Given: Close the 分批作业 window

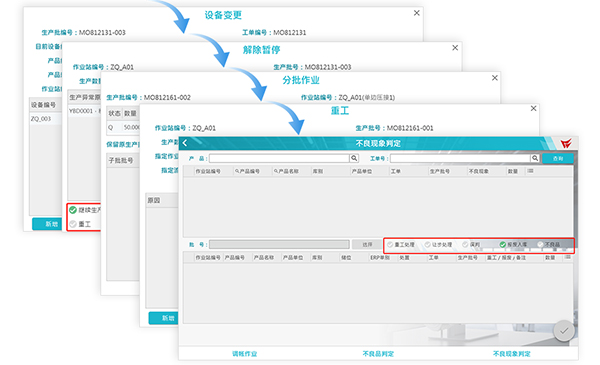Looking at the screenshot, I should (x=495, y=78).
